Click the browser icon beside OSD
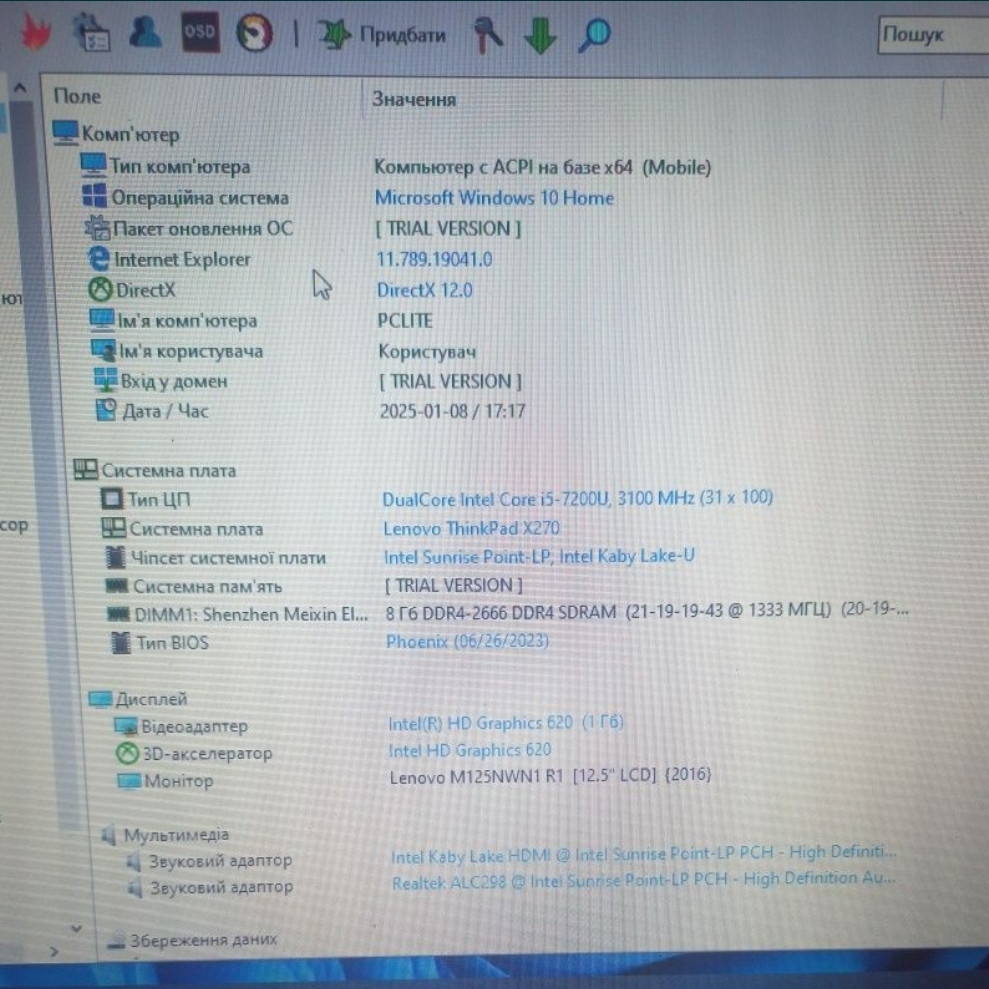 (253, 33)
